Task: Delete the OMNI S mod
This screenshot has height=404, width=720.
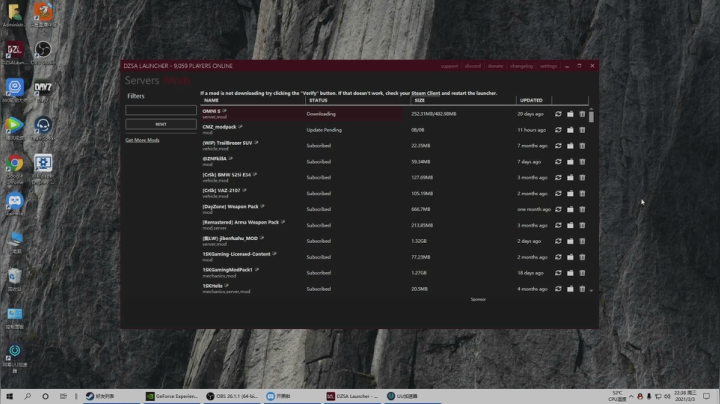Action: tap(582, 114)
